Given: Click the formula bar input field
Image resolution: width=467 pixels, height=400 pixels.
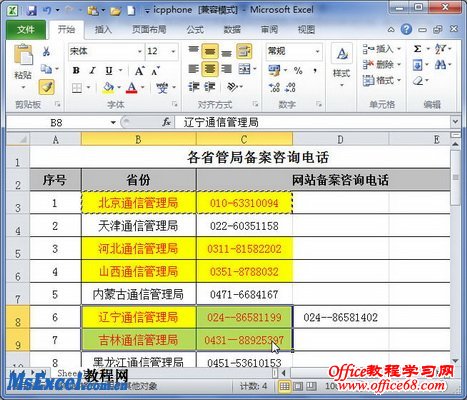Looking at the screenshot, I should (x=312, y=123).
